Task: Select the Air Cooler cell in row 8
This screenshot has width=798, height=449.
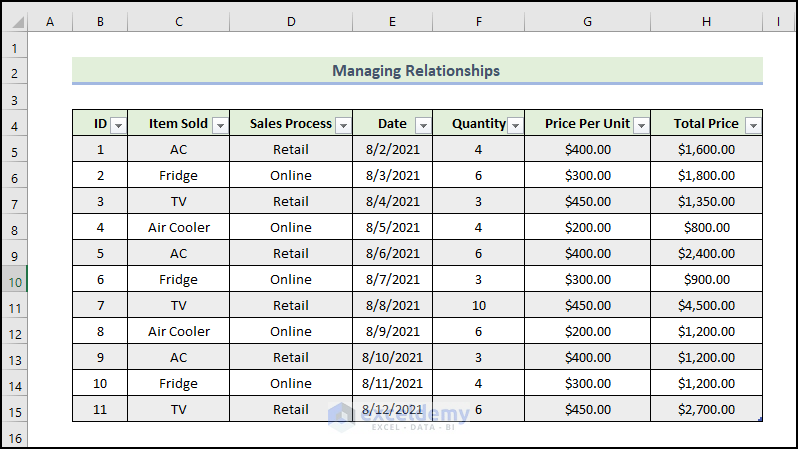Action: click(x=178, y=227)
